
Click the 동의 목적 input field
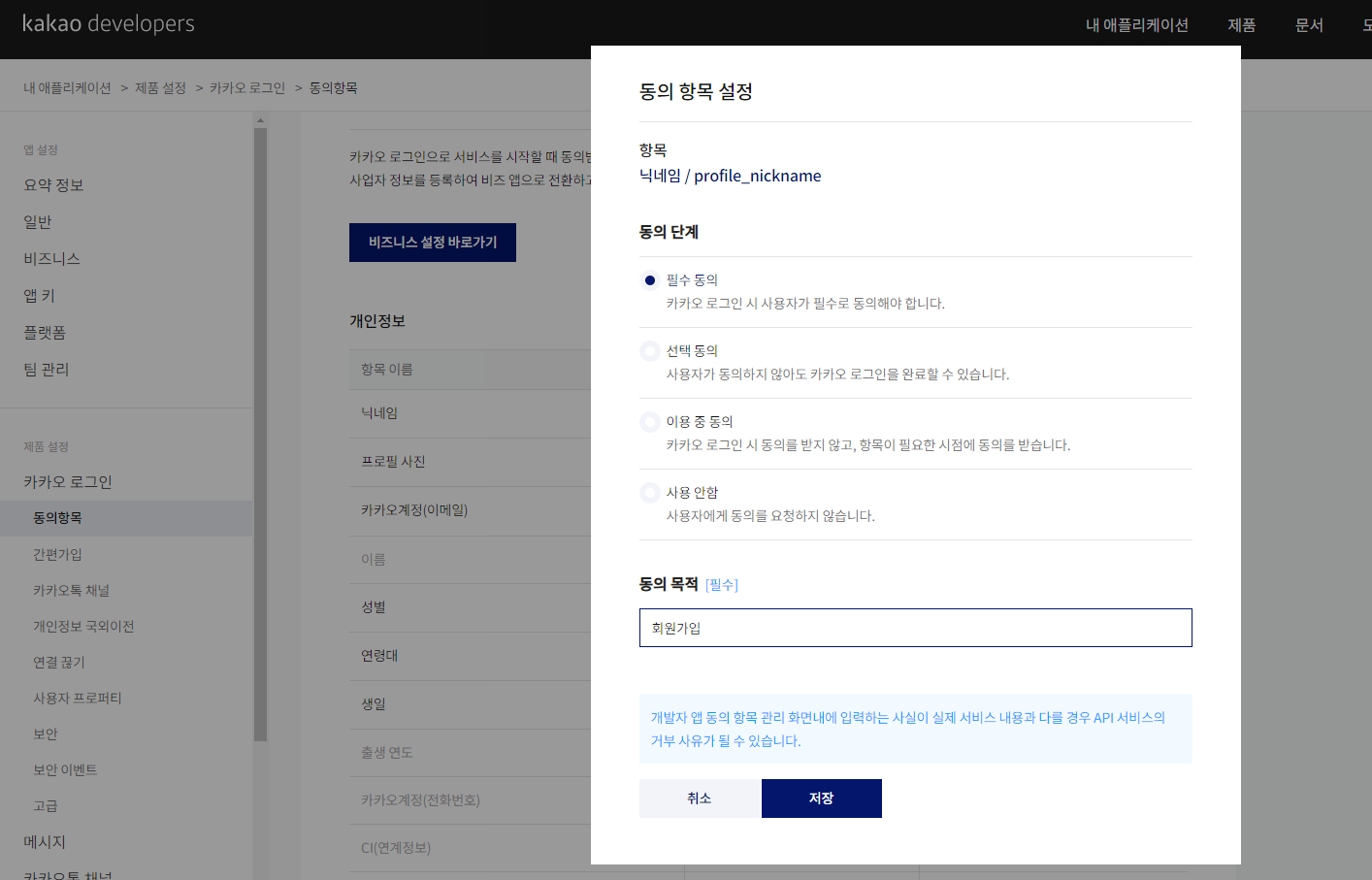tap(915, 628)
